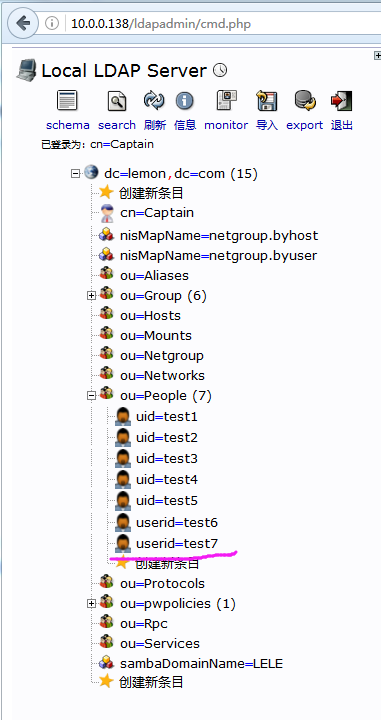Viewport: 381px width, 720px height.
Task: Click the ou=Aliases group icon
Action: 106,274
